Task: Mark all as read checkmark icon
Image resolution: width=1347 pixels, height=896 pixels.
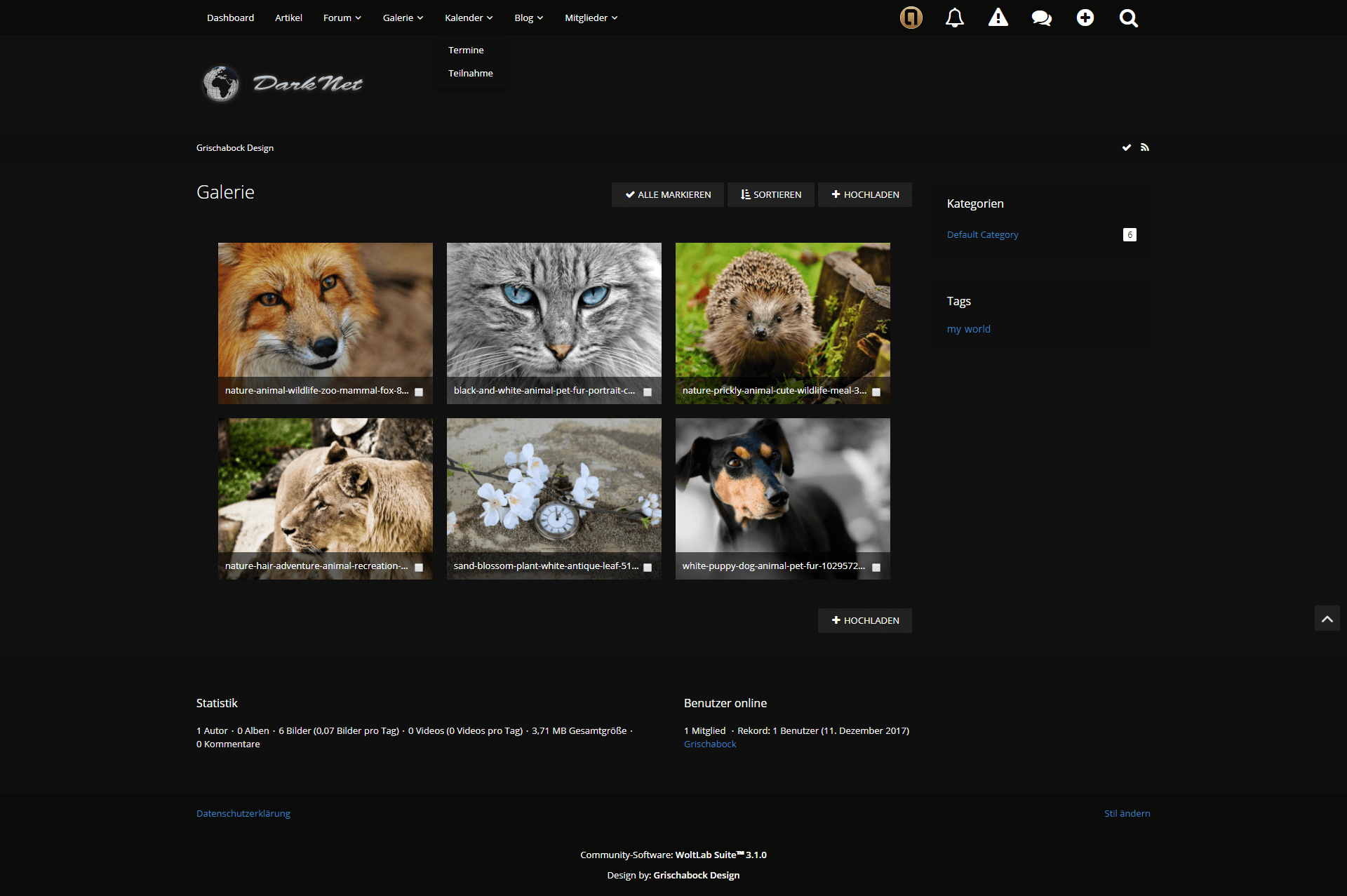Action: click(x=1126, y=147)
